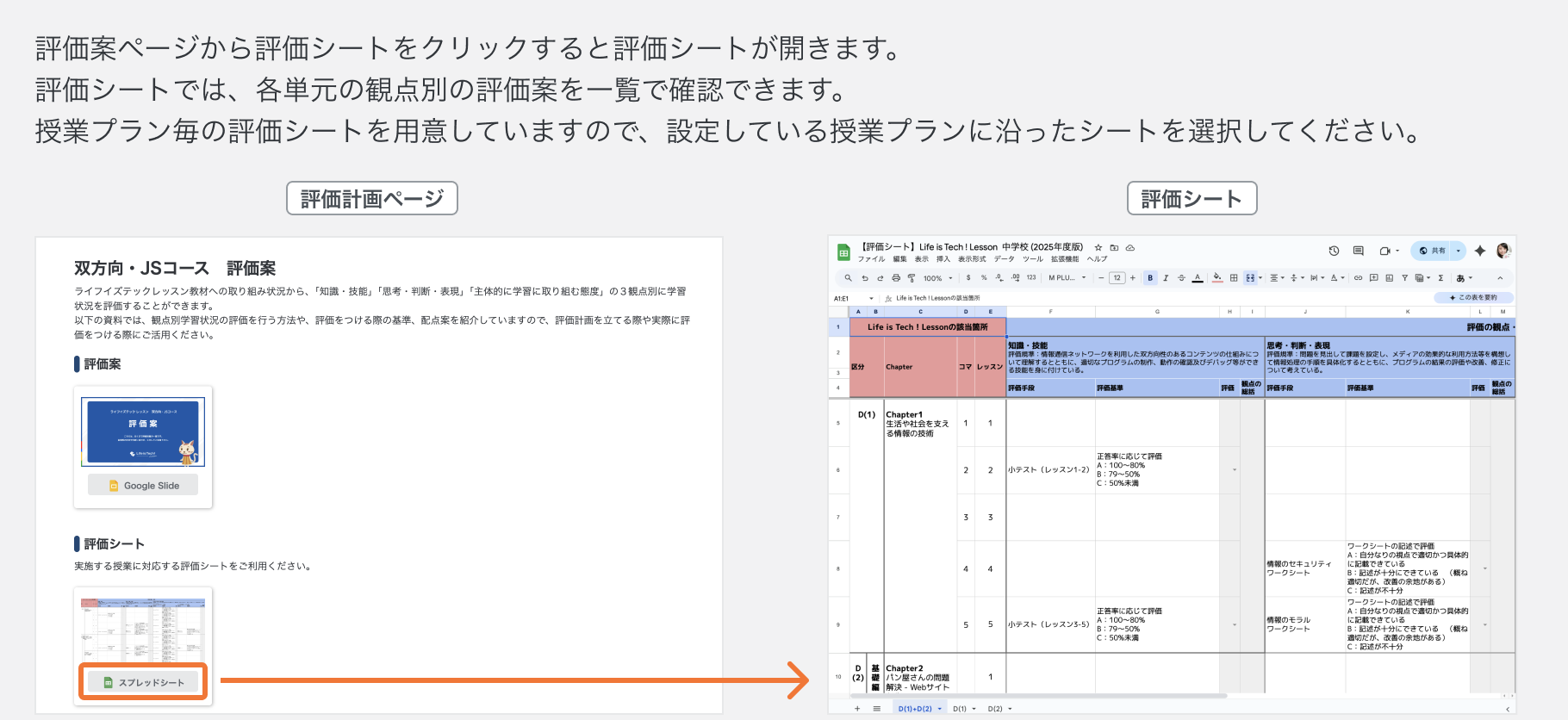Decrease the font size with minus

point(1101,277)
